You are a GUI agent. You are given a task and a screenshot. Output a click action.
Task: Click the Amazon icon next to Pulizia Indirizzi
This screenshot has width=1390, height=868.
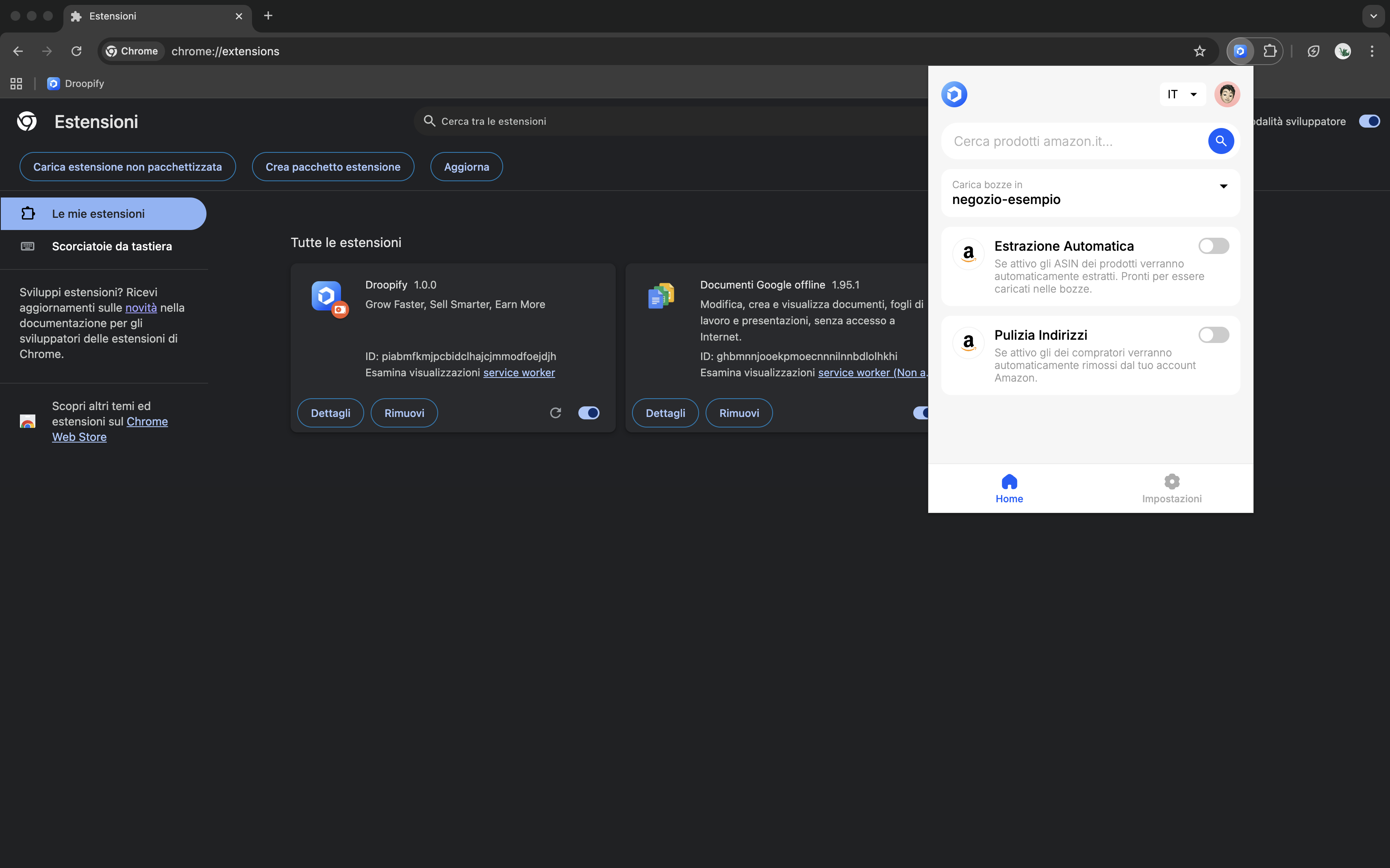(x=968, y=343)
